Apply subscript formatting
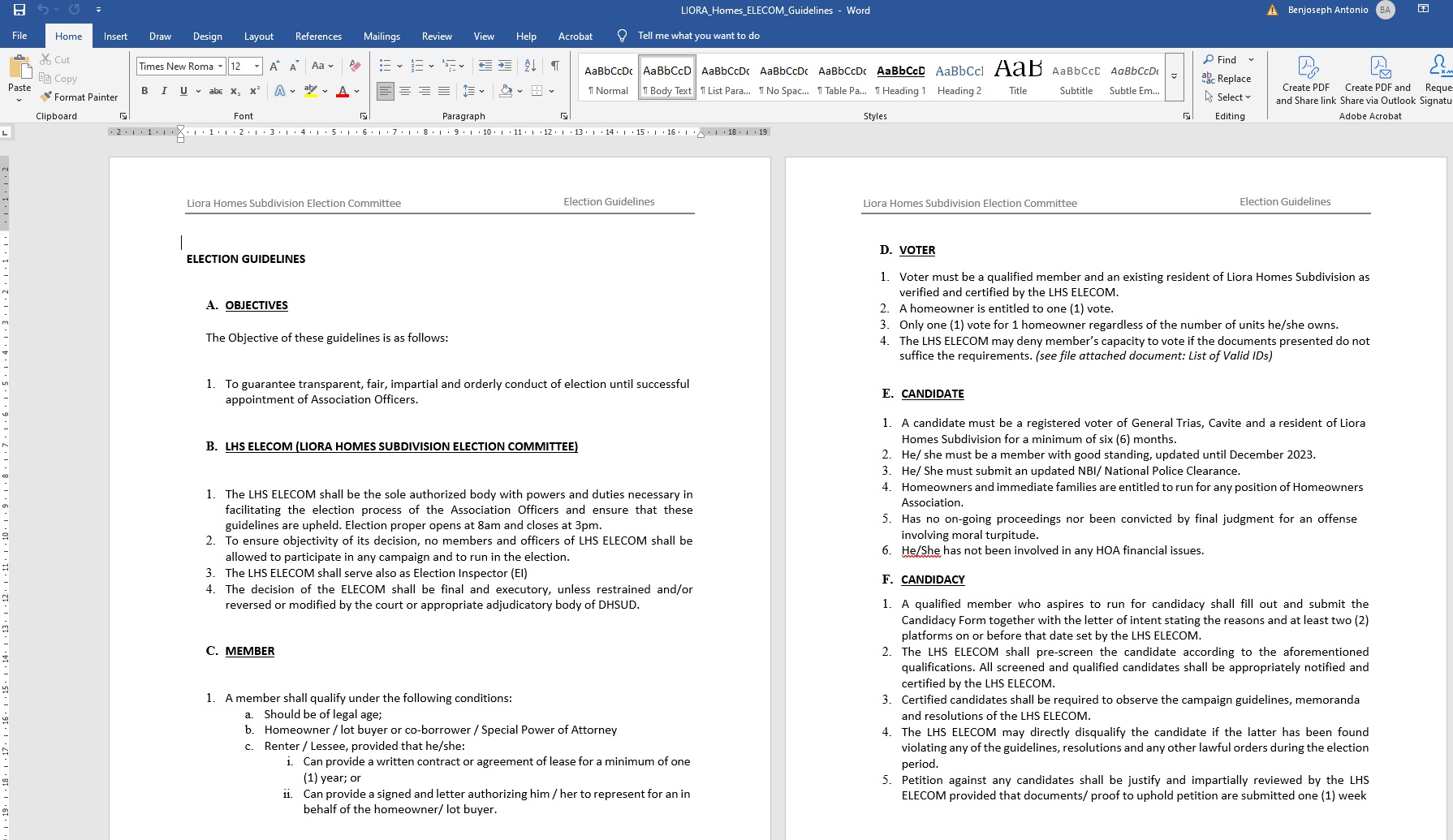The width and height of the screenshot is (1453, 840). 235,91
